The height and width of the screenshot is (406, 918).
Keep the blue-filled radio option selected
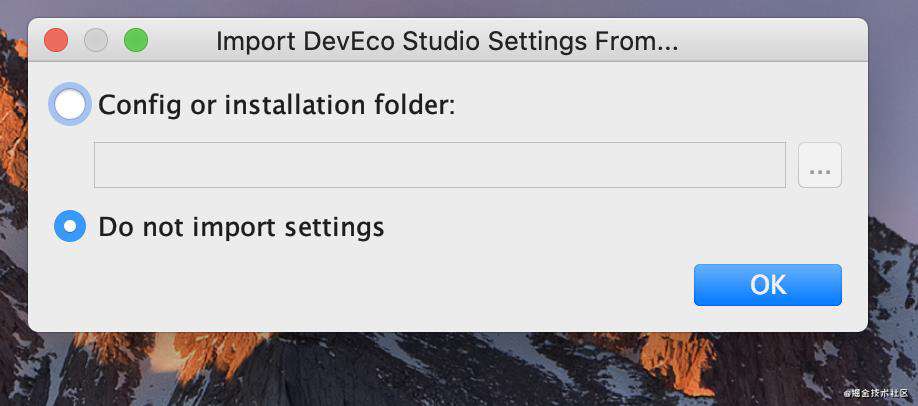70,226
